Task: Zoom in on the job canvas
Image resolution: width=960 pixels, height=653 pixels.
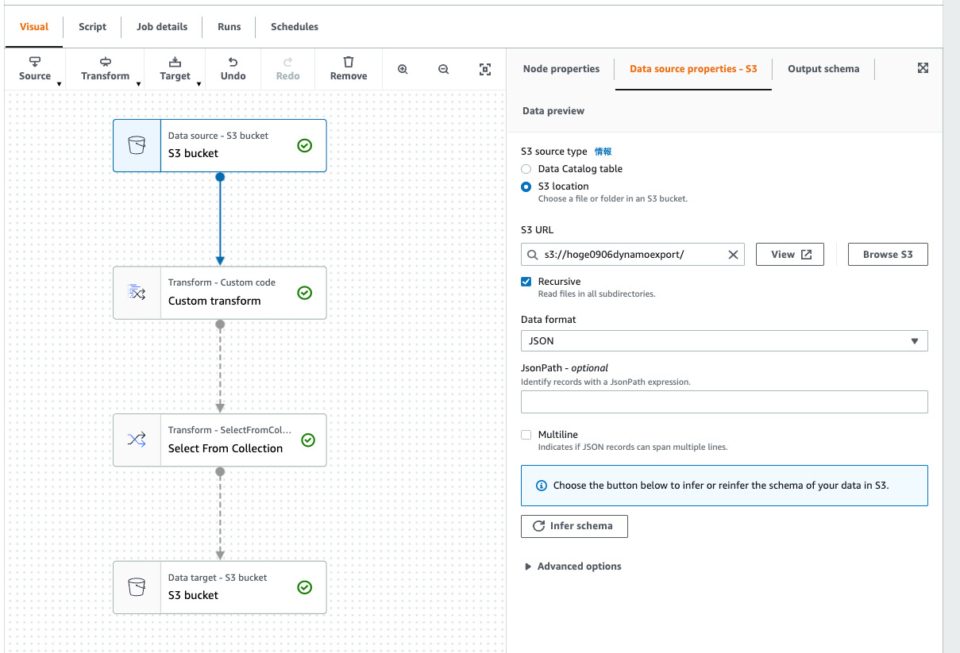Action: coord(402,69)
